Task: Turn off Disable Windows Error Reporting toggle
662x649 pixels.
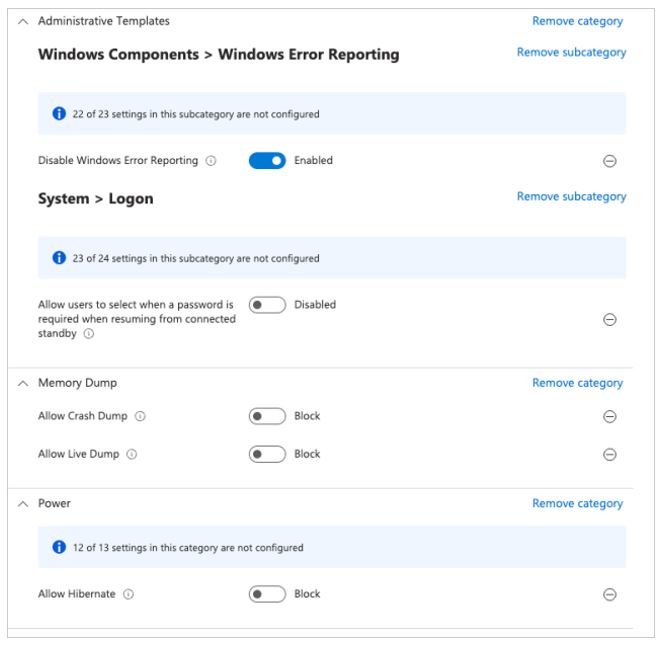Action: pyautogui.click(x=267, y=161)
